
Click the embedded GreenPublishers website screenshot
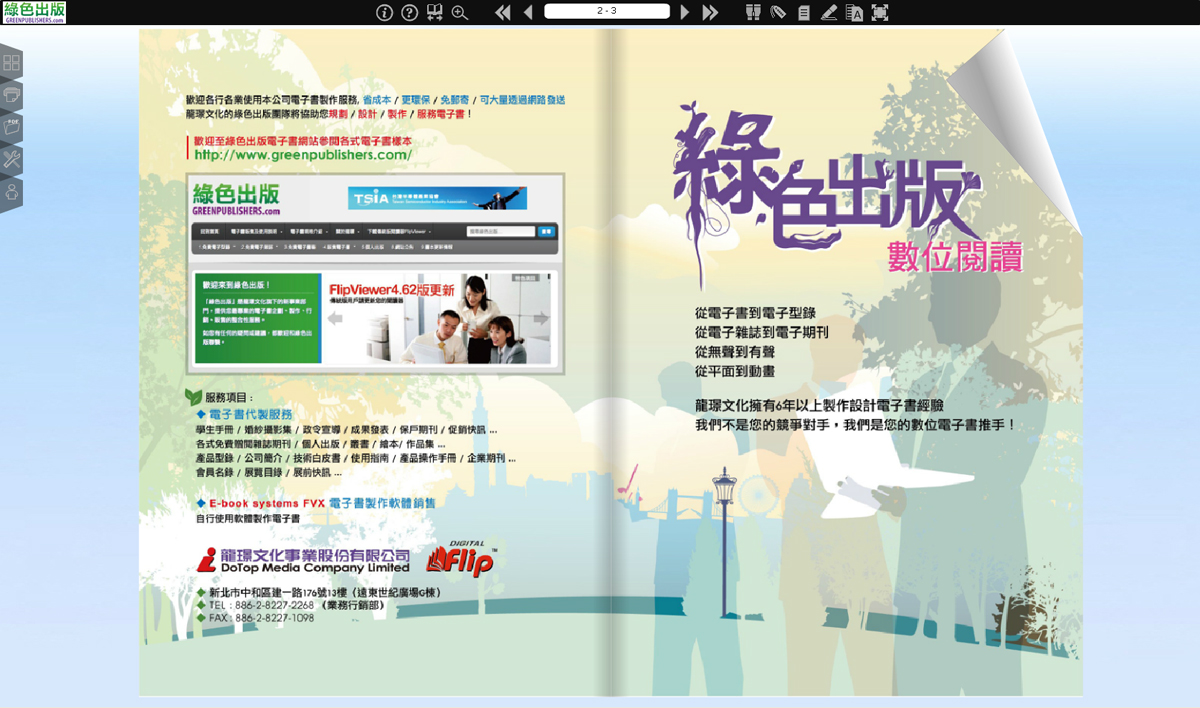[375, 274]
